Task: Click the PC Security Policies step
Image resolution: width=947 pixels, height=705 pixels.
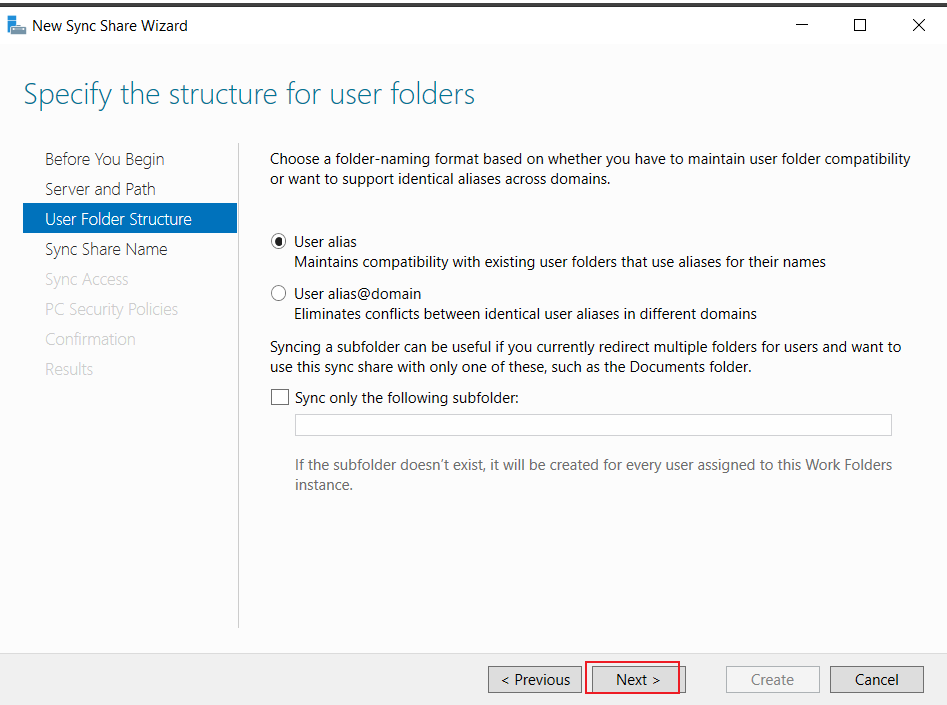Action: click(x=112, y=309)
